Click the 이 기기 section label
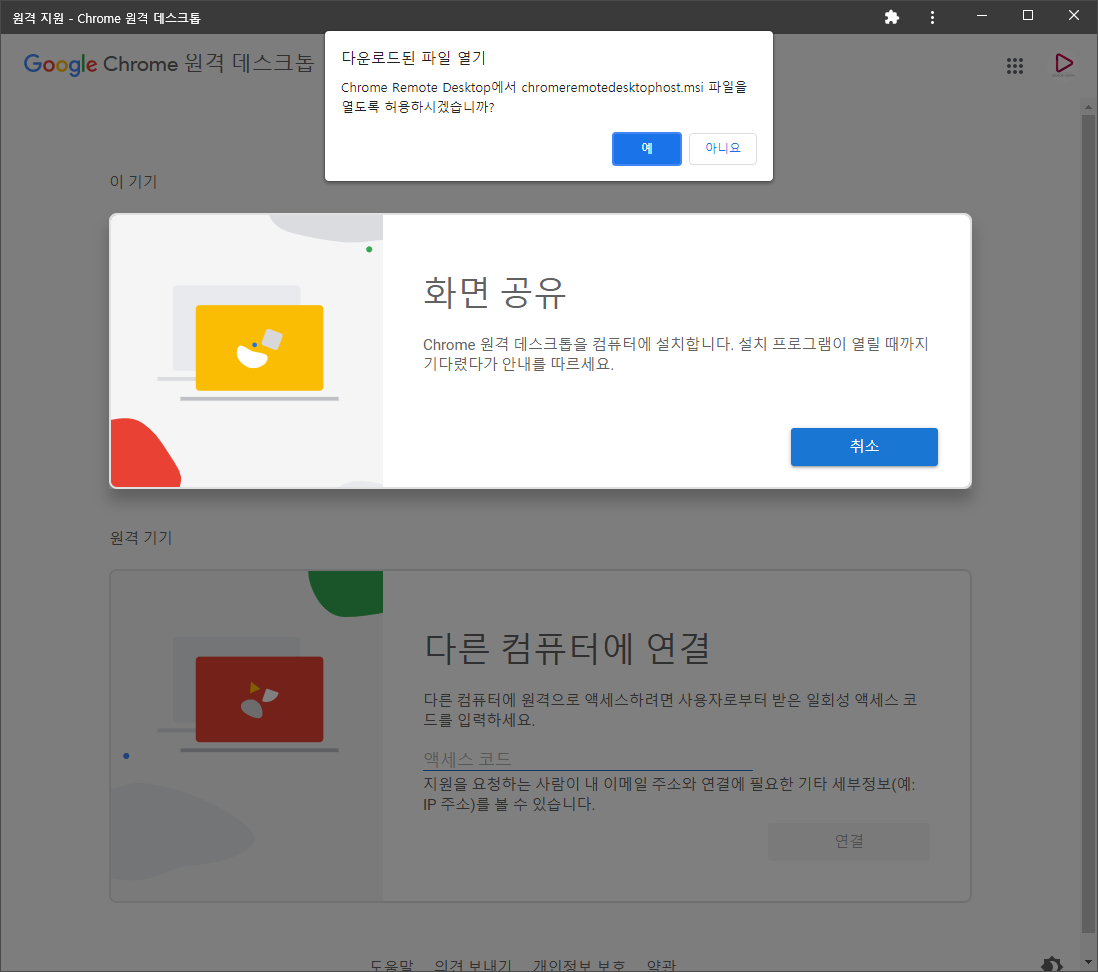 133,182
